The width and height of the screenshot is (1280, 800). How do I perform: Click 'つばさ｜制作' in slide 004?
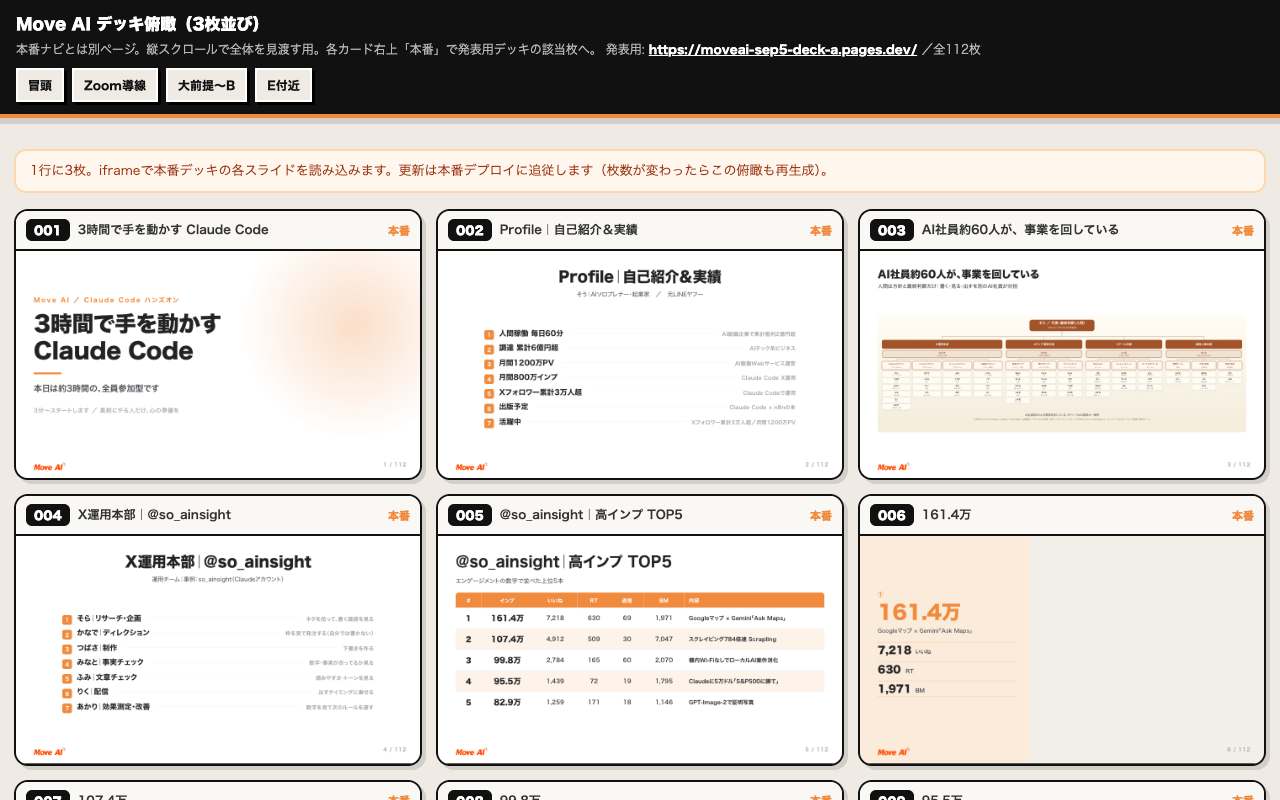(97, 648)
